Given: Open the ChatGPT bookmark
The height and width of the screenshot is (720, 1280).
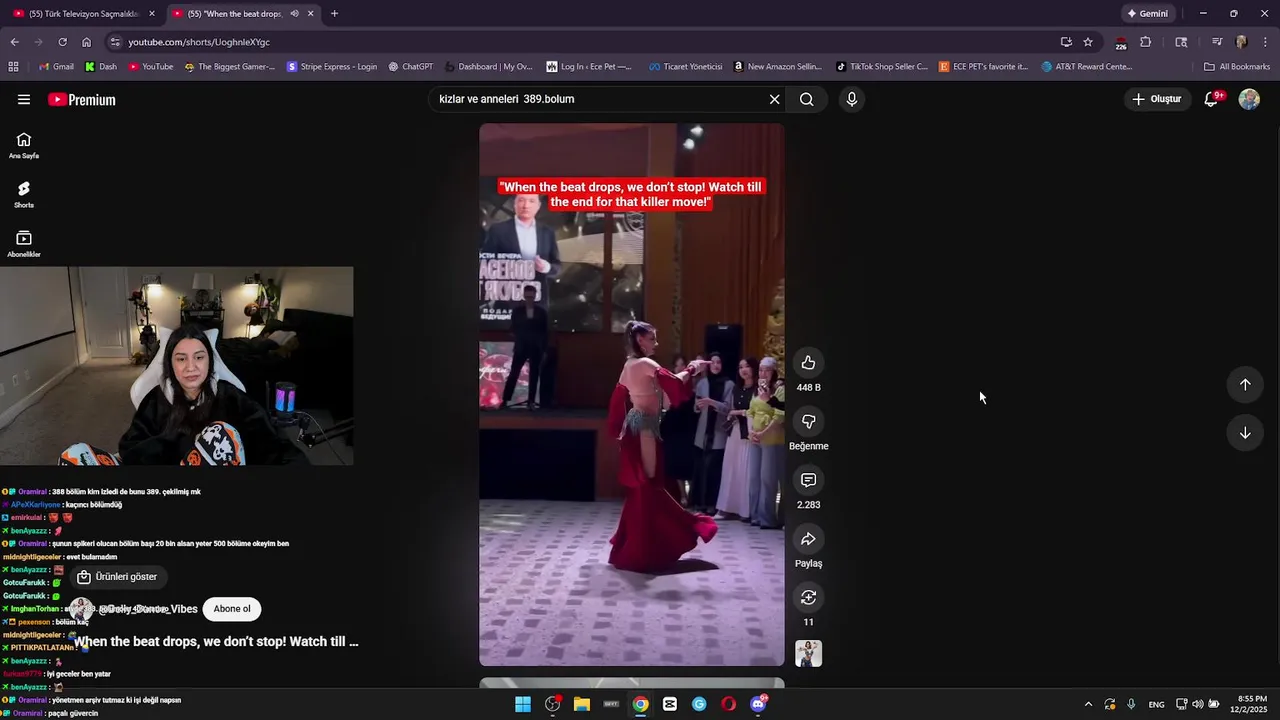Looking at the screenshot, I should 411,67.
